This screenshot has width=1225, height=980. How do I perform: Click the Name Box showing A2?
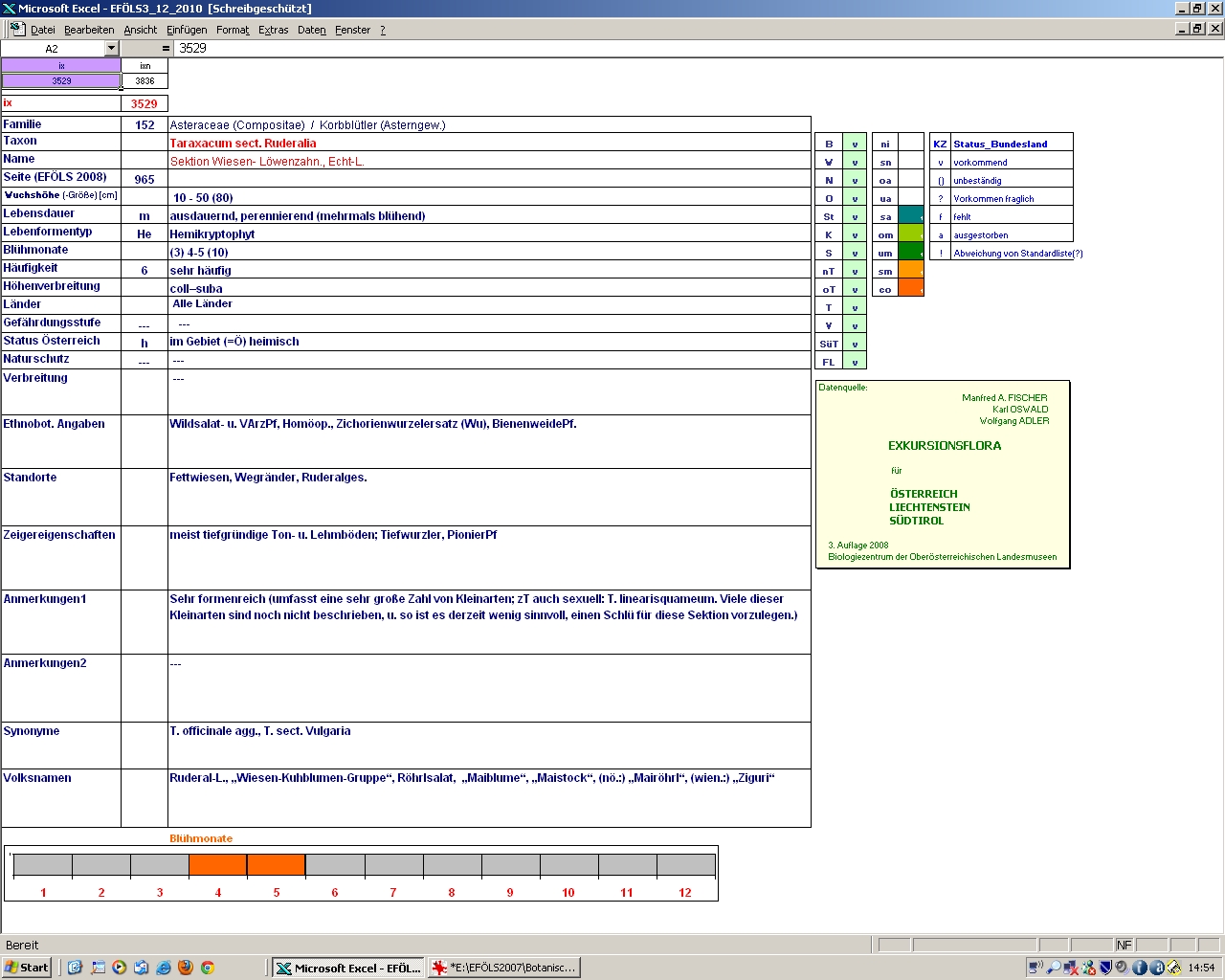[53, 48]
